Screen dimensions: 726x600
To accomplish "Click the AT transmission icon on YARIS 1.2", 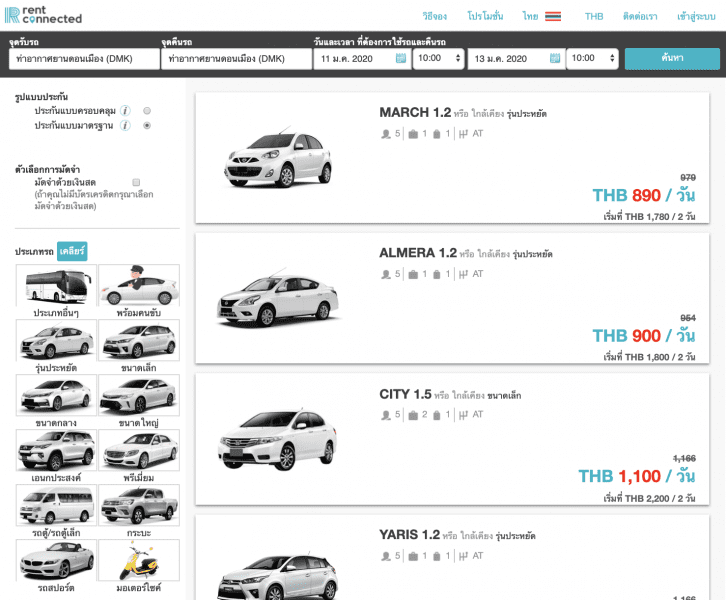I will pyautogui.click(x=463, y=556).
